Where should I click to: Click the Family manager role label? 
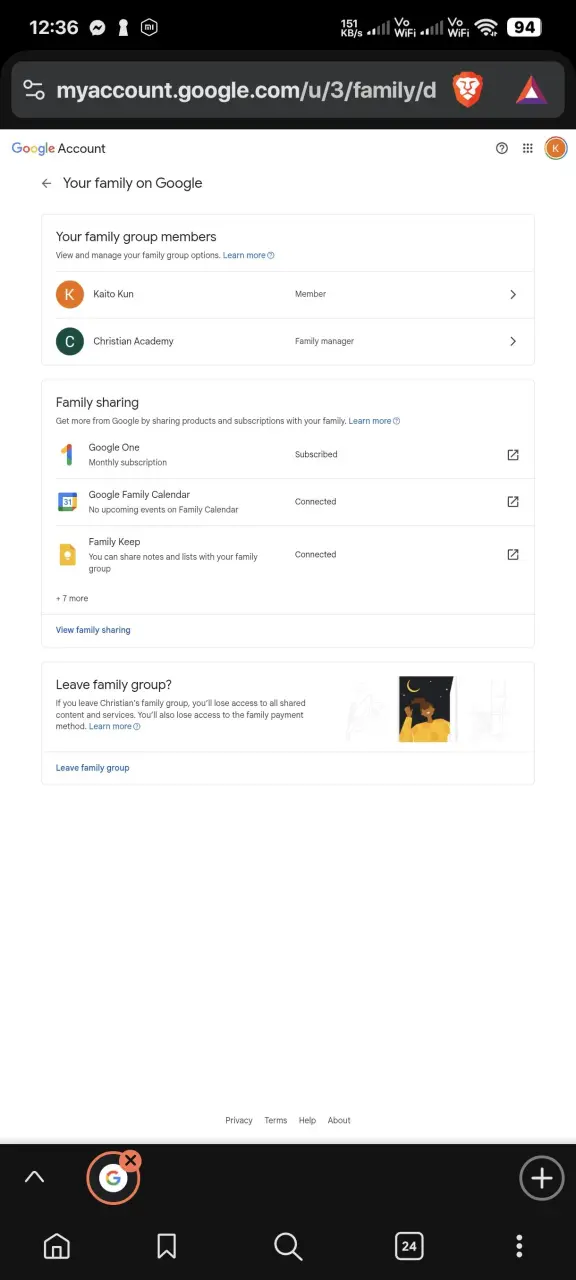point(324,341)
